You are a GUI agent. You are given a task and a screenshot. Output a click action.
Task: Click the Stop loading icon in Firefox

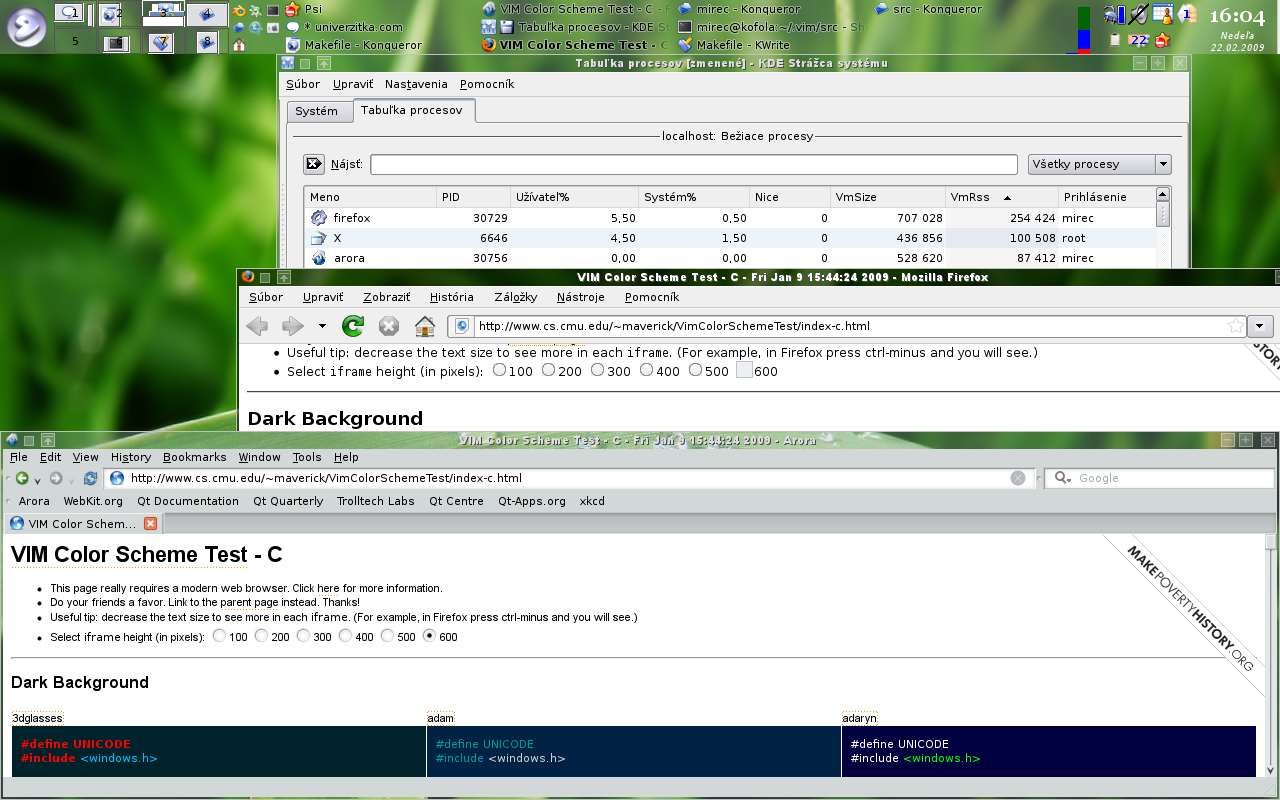pyautogui.click(x=389, y=326)
